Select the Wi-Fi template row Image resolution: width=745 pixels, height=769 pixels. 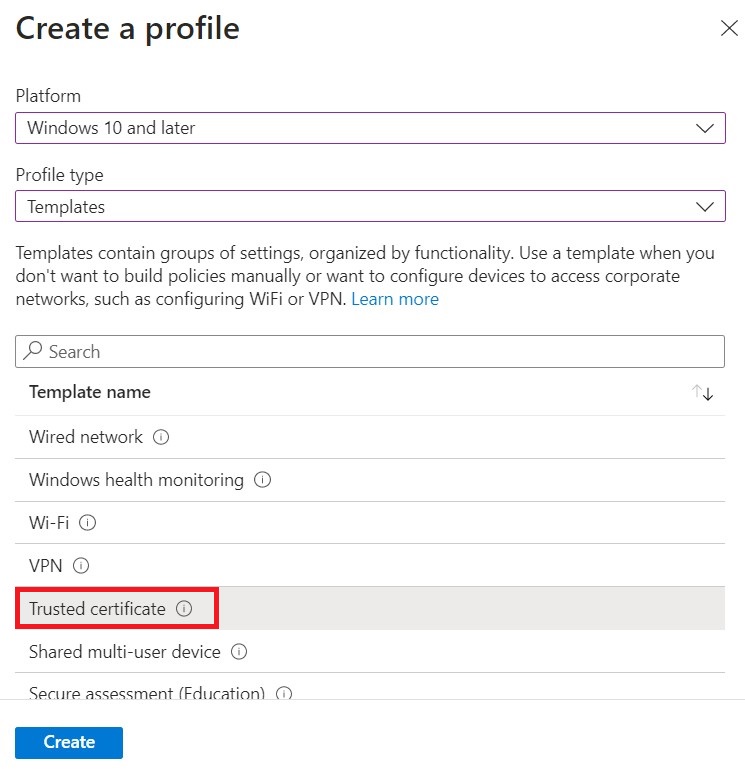[370, 522]
